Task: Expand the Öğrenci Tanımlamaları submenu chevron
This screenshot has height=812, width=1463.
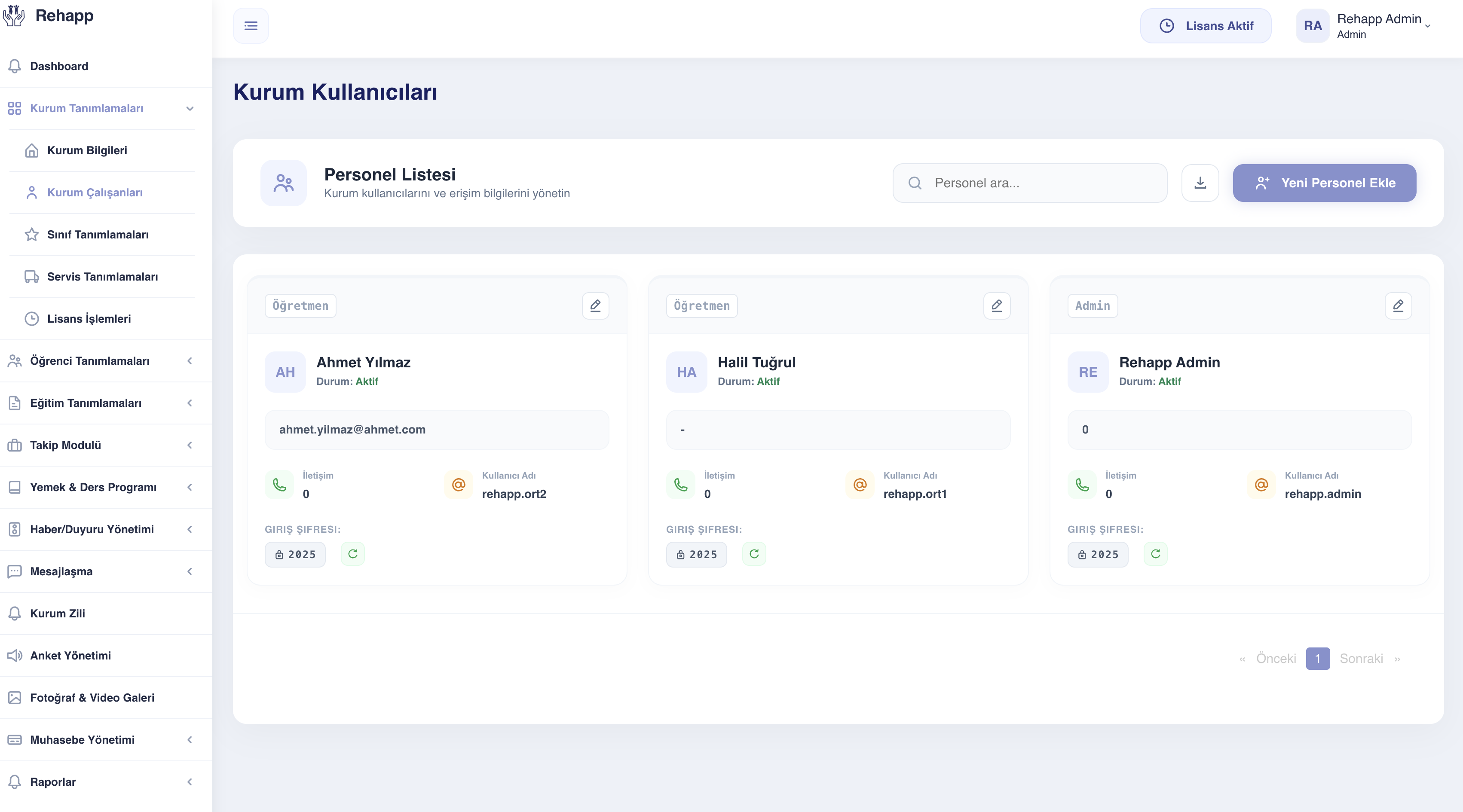Action: point(190,361)
